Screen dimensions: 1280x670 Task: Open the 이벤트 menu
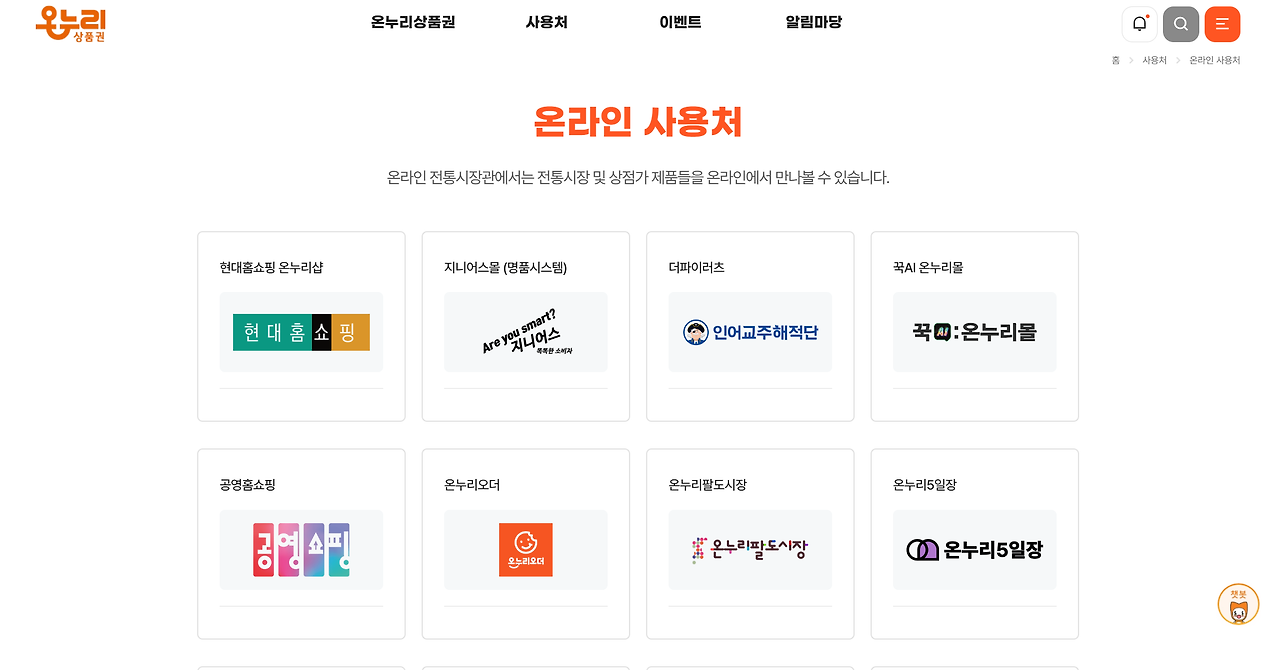680,22
